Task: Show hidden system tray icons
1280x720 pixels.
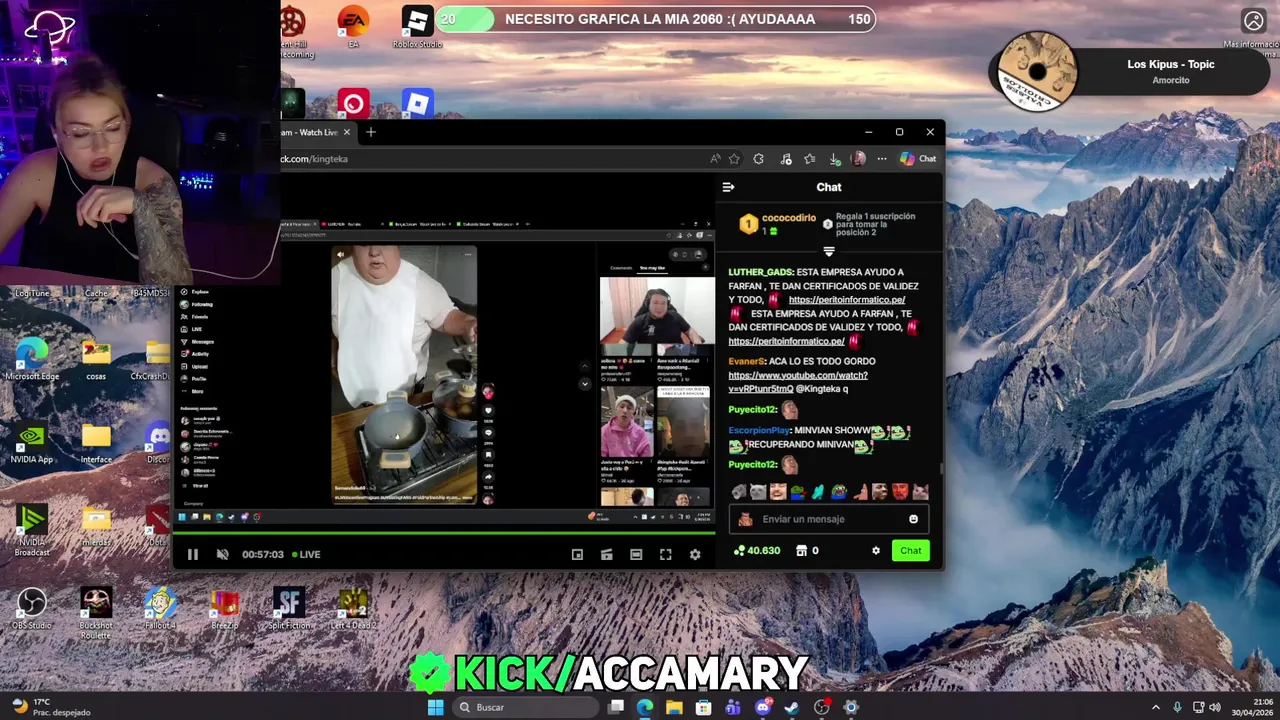Action: (x=1156, y=707)
